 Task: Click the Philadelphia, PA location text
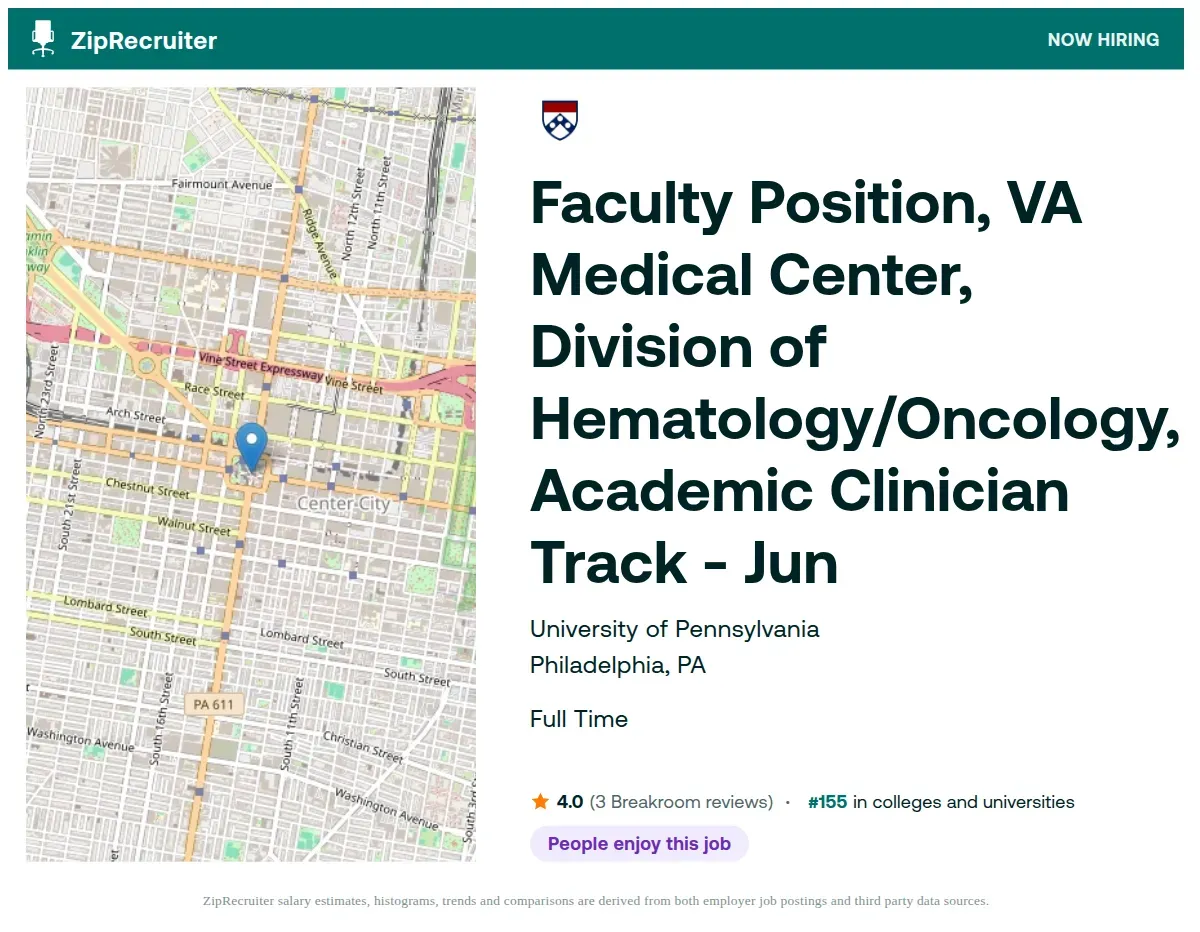[x=618, y=665]
